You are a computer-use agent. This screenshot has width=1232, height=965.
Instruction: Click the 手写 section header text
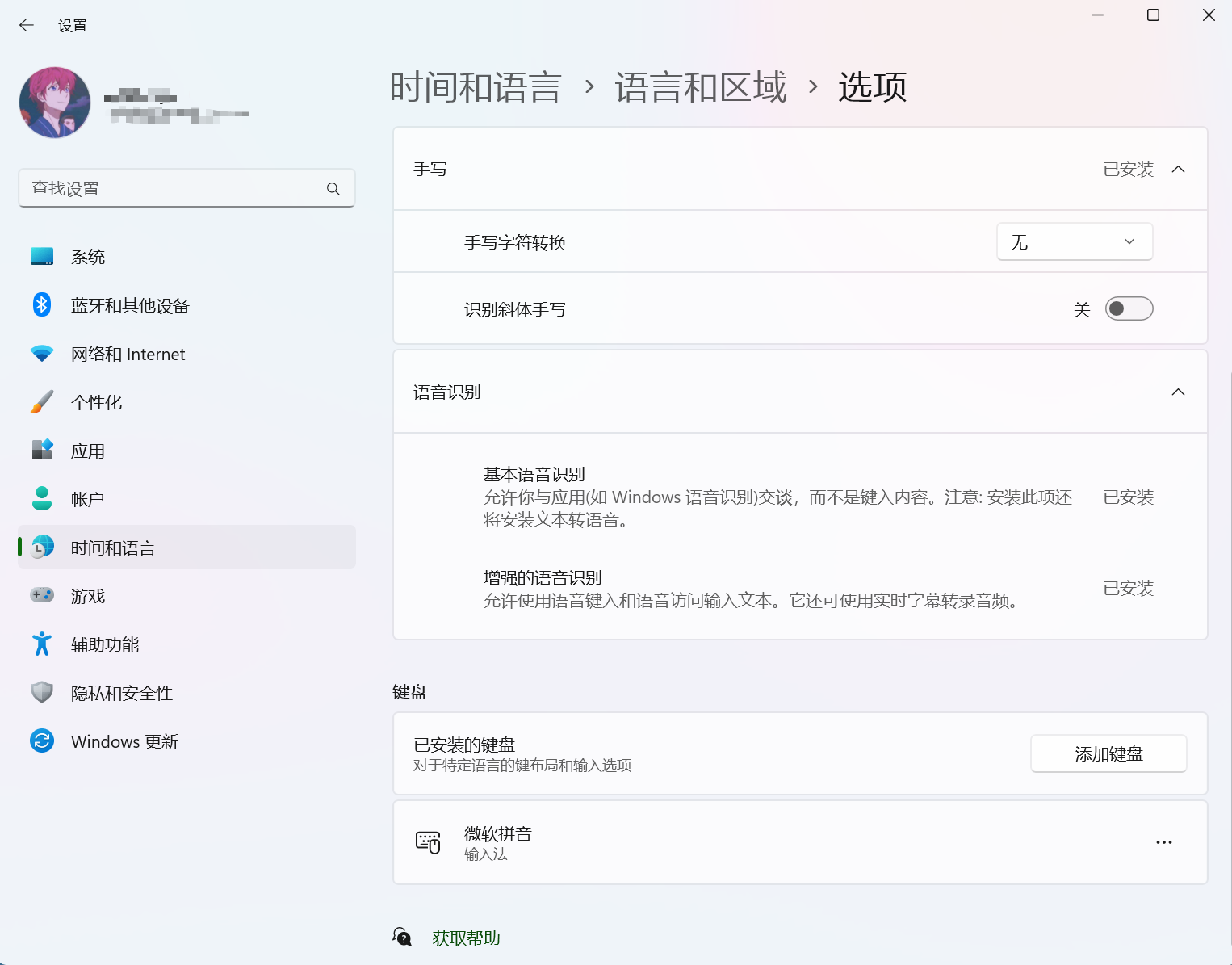430,169
